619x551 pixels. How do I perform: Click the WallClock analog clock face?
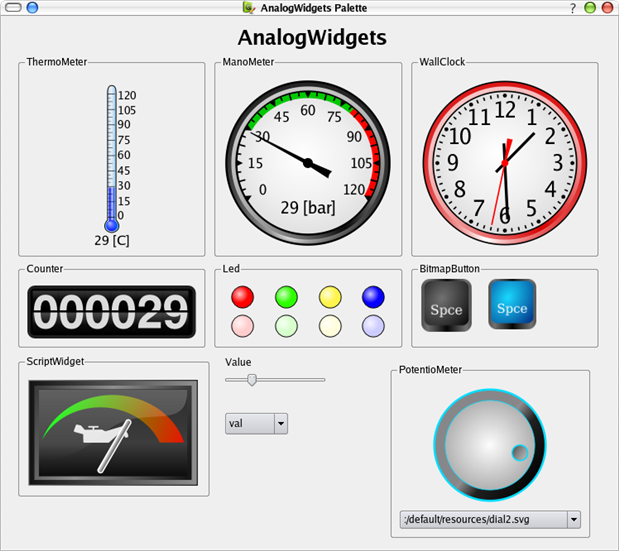(x=505, y=162)
